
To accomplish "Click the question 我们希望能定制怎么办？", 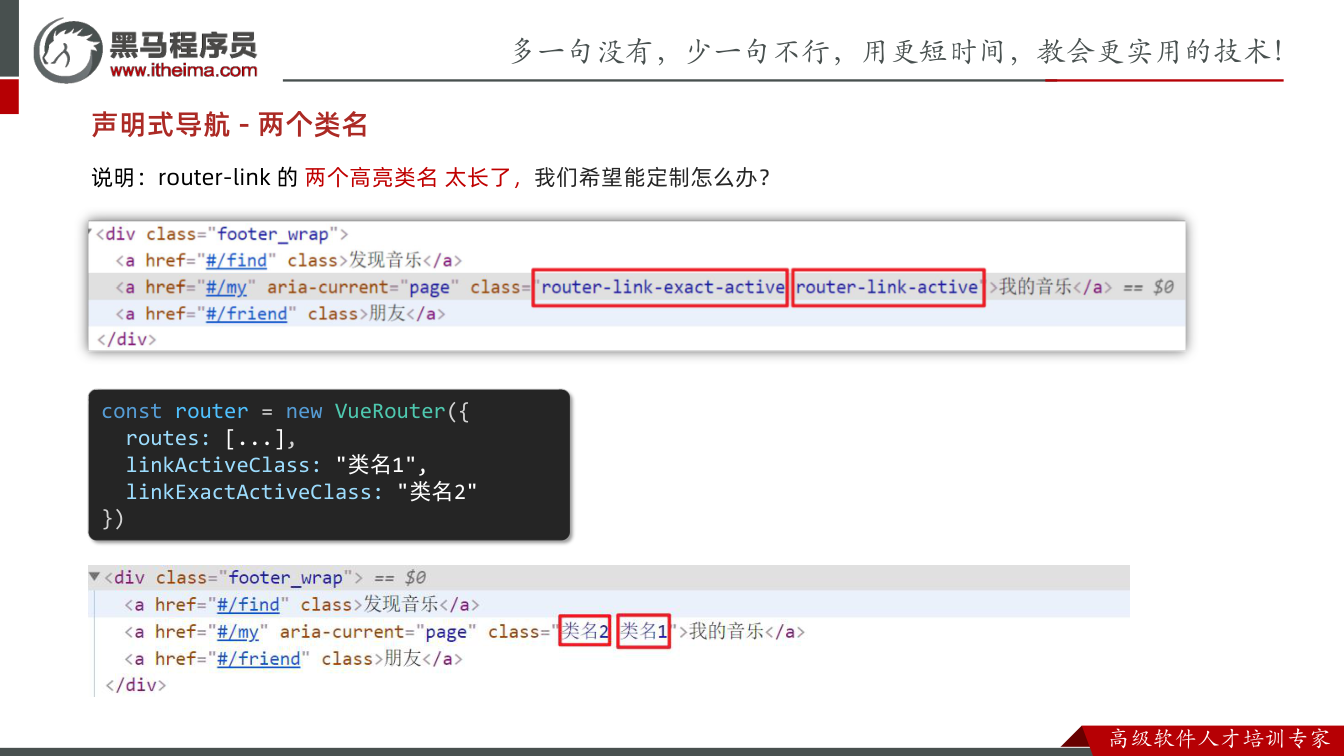I will pos(652,178).
